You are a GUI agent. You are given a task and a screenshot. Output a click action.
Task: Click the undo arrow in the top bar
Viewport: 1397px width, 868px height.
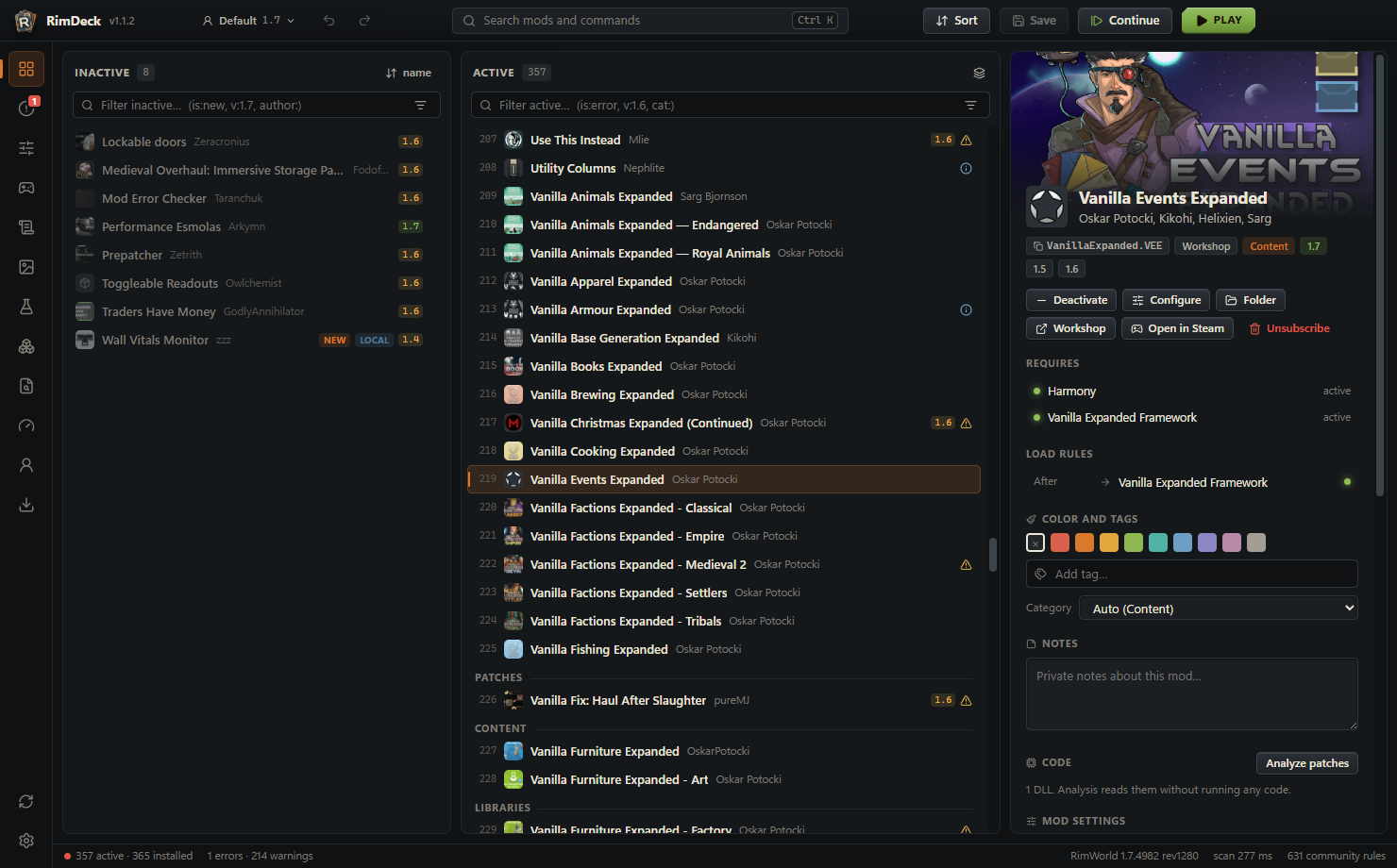coord(329,21)
